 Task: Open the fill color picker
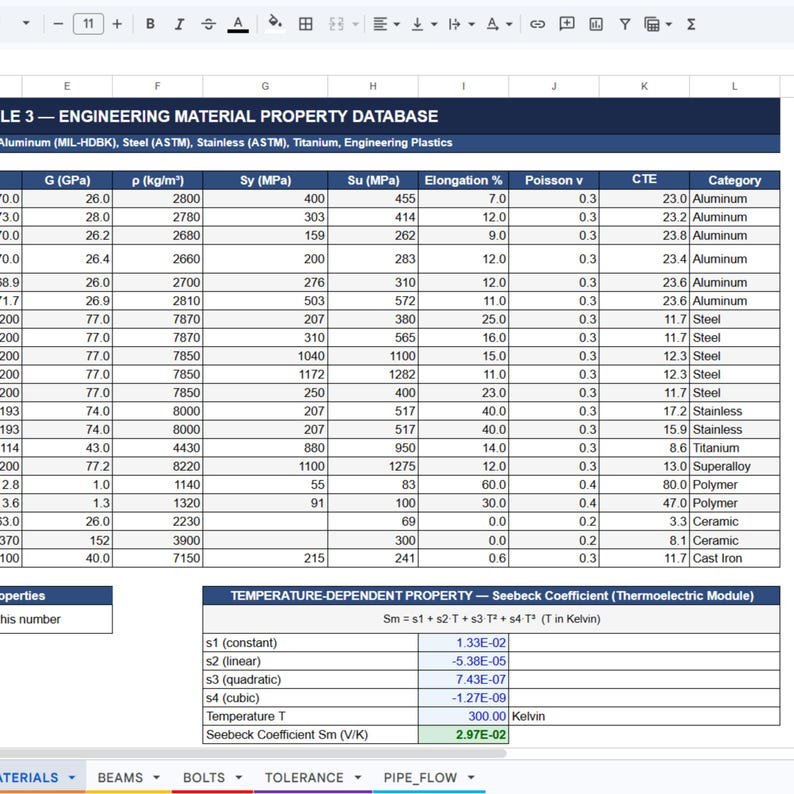coord(275,24)
